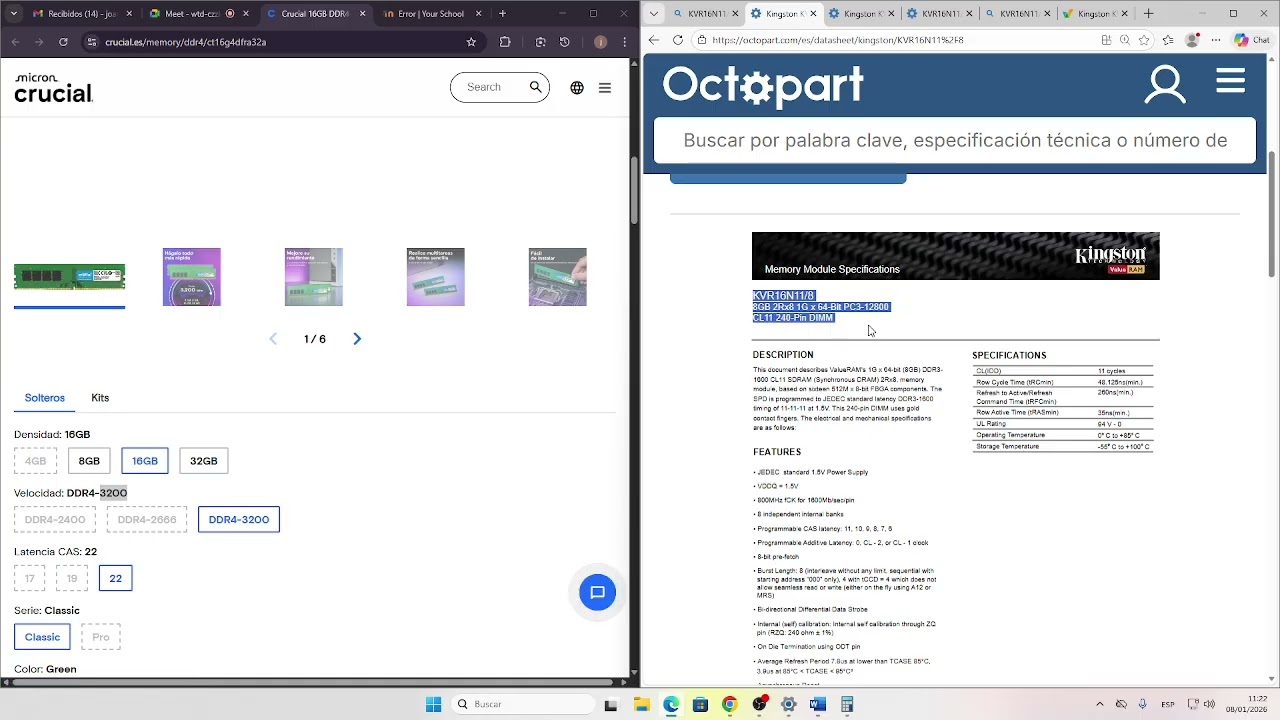
Task: Click the Edge page vertical scrollbar
Action: click(1272, 215)
